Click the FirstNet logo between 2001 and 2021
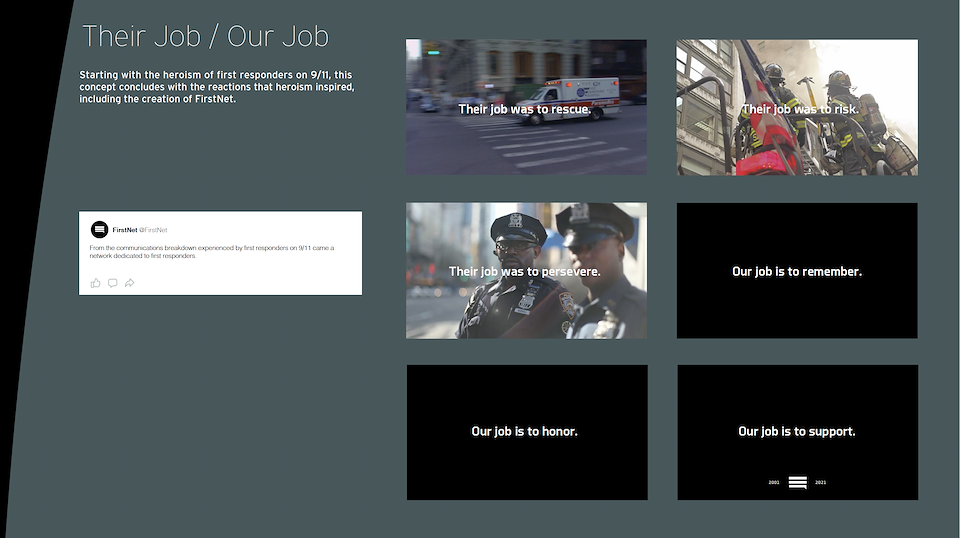Viewport: 960px width, 538px height. coord(797,482)
